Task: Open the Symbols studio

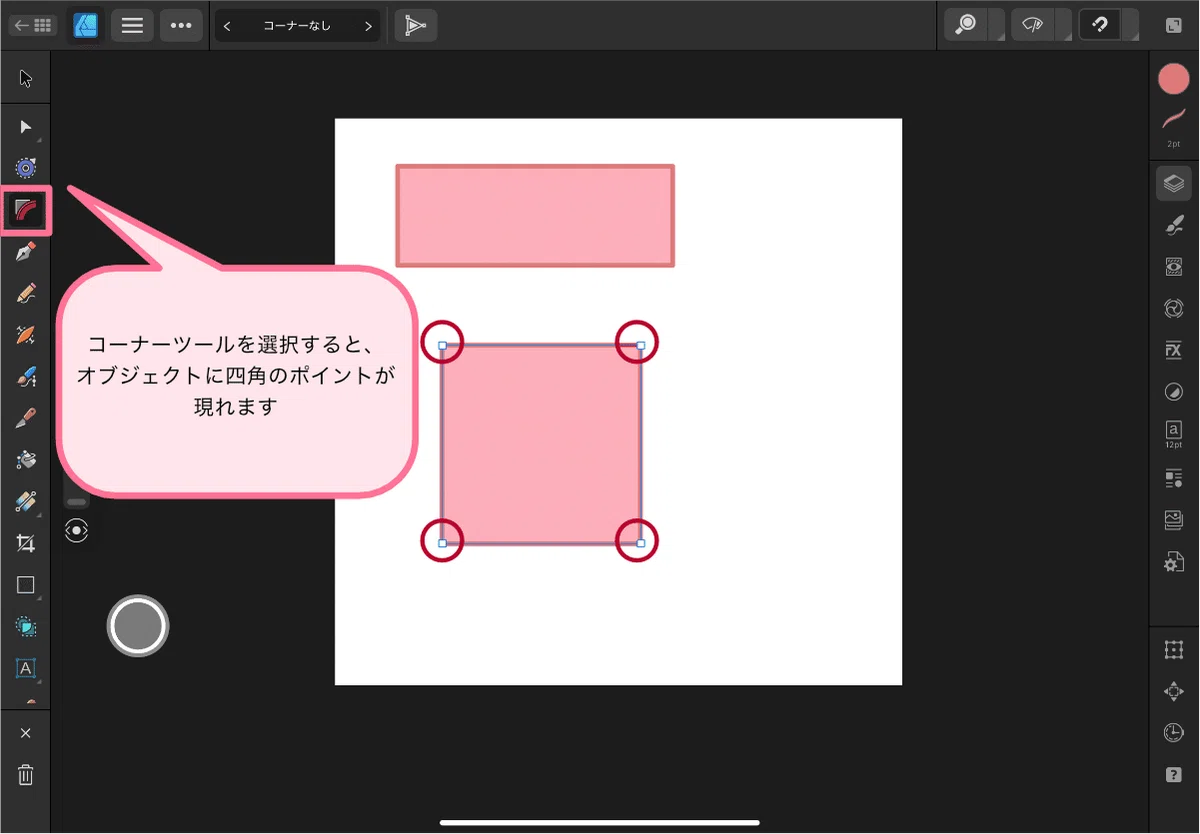Action: point(1174,308)
